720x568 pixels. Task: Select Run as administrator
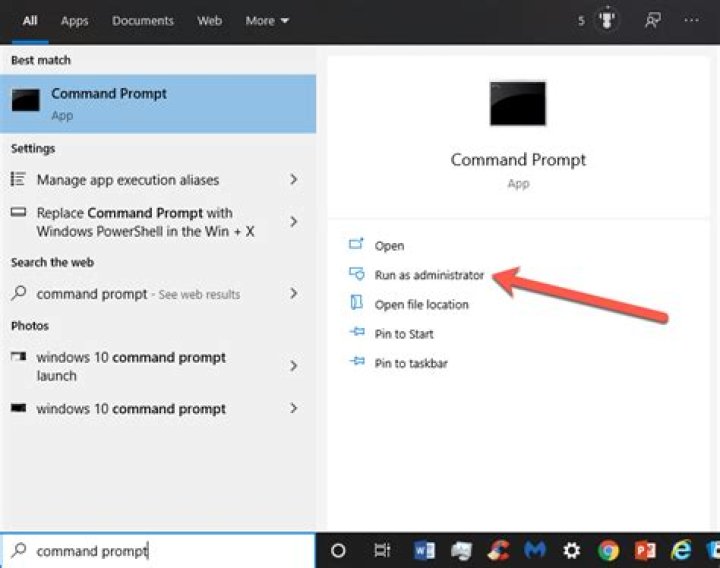(x=428, y=275)
